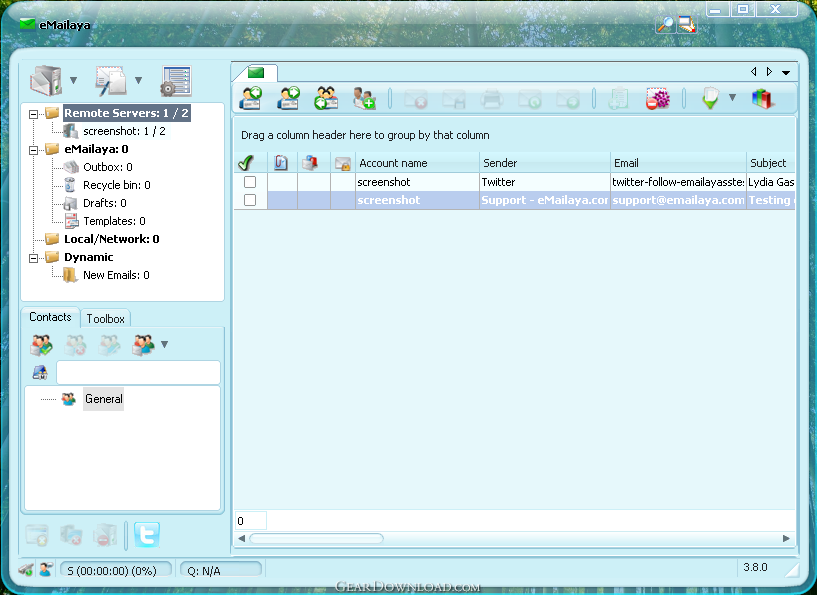
Task: Click the right tab scroll arrow
Action: 769,72
